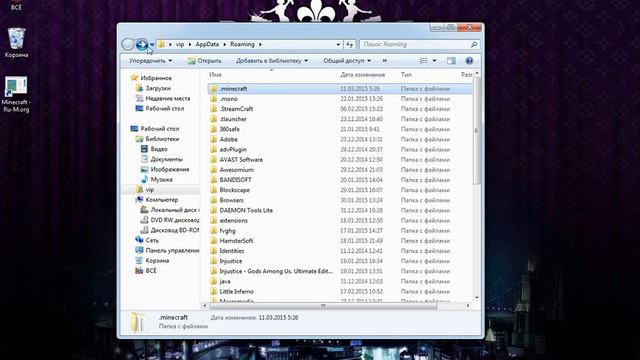The width and height of the screenshot is (640, 360).
Task: Click the Forward navigation arrow button
Action: (142, 44)
